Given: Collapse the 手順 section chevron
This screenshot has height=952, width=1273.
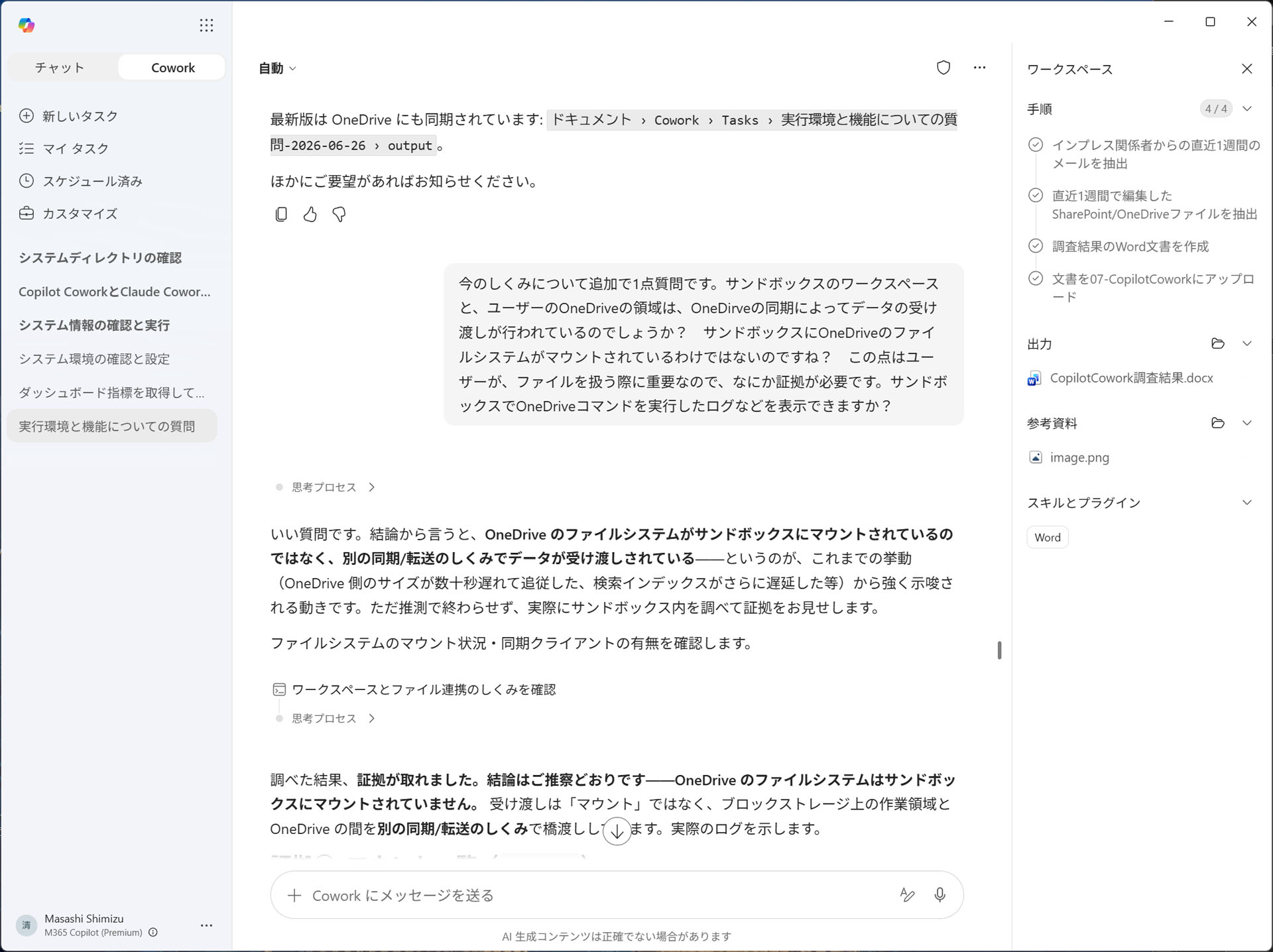Looking at the screenshot, I should tap(1246, 109).
